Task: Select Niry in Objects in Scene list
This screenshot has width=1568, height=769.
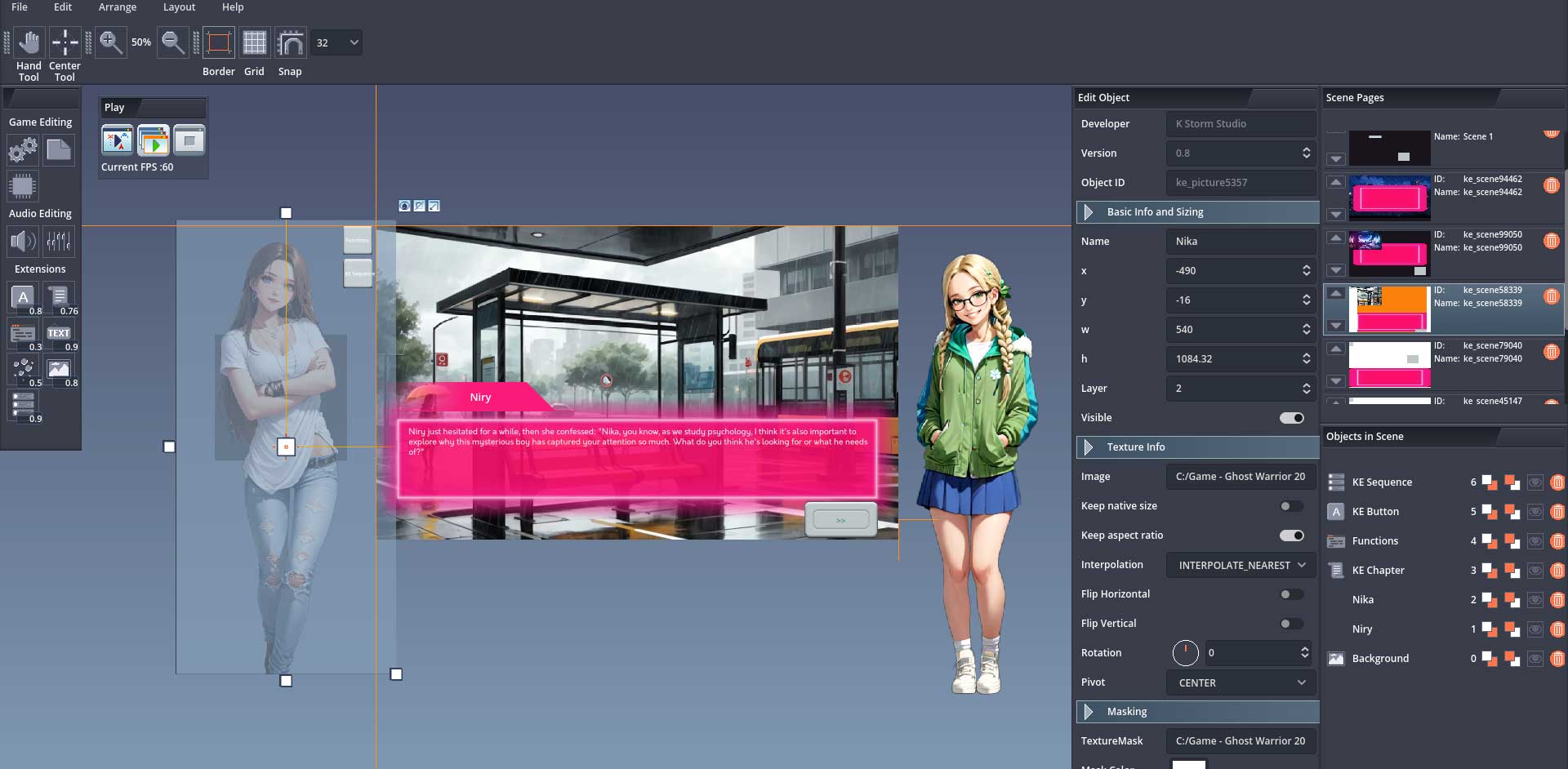Action: click(x=1362, y=629)
